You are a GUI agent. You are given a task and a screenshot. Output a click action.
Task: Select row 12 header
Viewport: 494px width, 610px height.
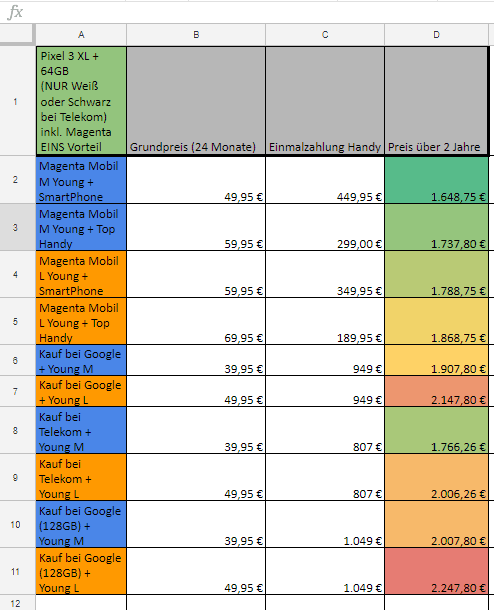(x=17, y=603)
